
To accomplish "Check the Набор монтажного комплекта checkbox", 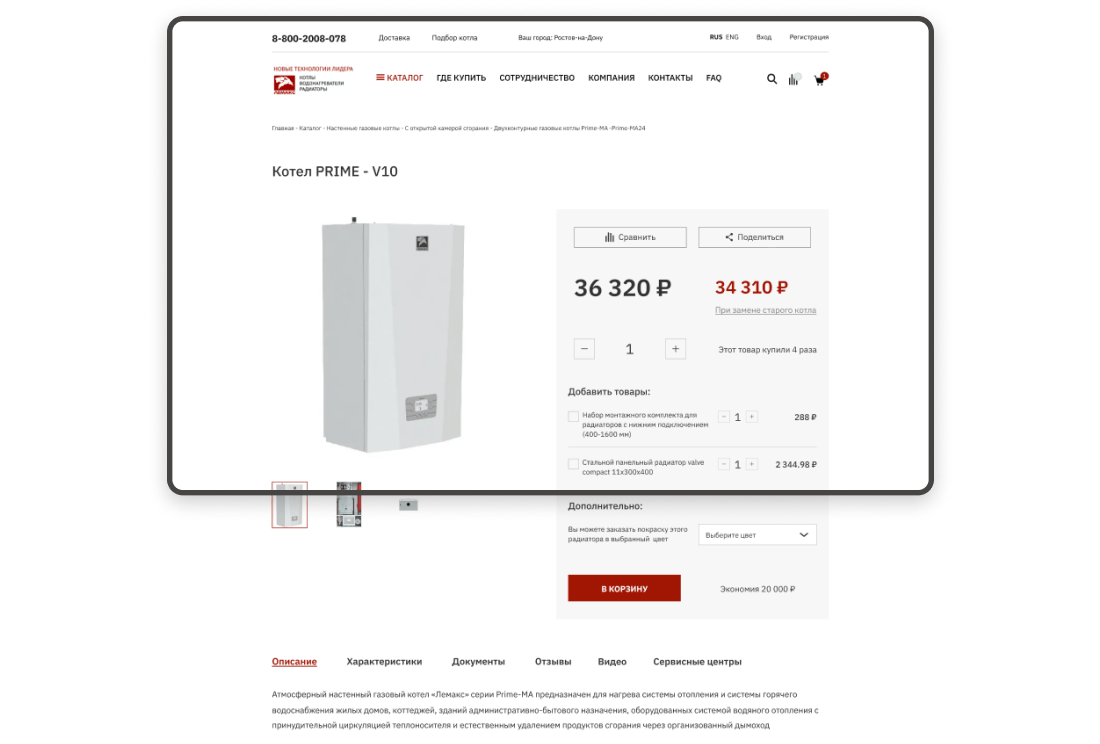I will click(573, 417).
